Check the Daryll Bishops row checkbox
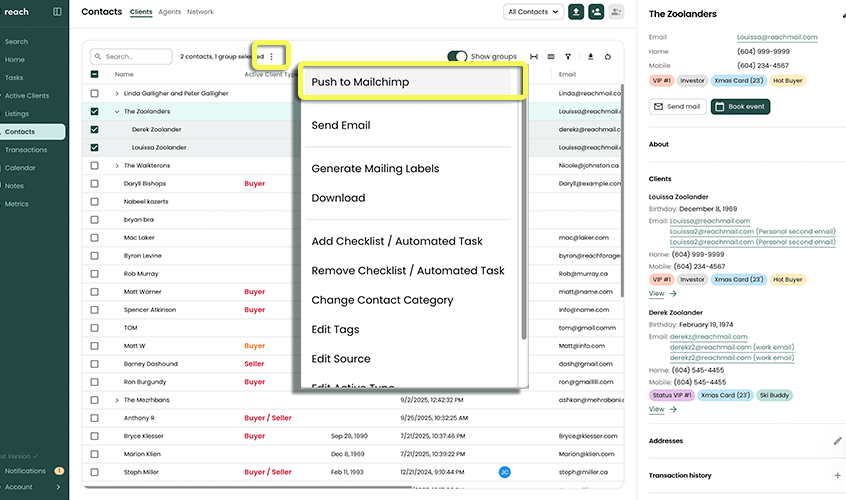The width and height of the screenshot is (846, 500). pos(95,184)
